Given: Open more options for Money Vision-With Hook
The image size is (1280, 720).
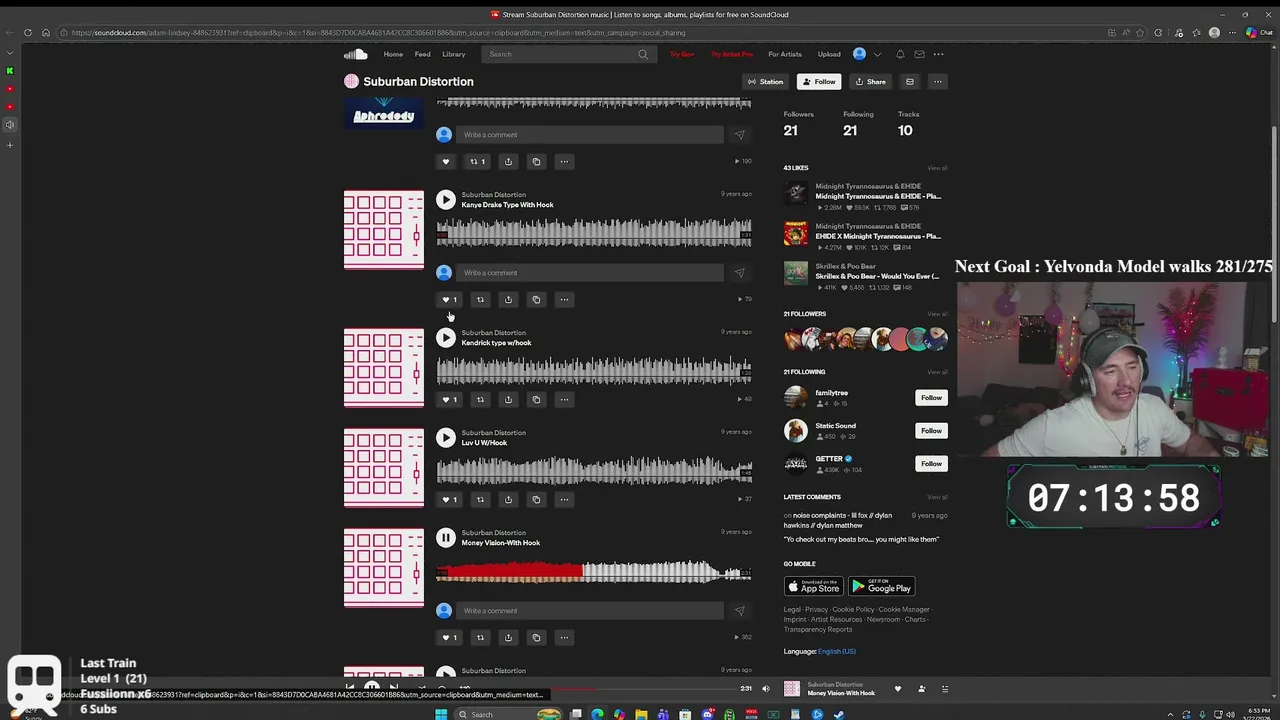Looking at the screenshot, I should pos(564,637).
